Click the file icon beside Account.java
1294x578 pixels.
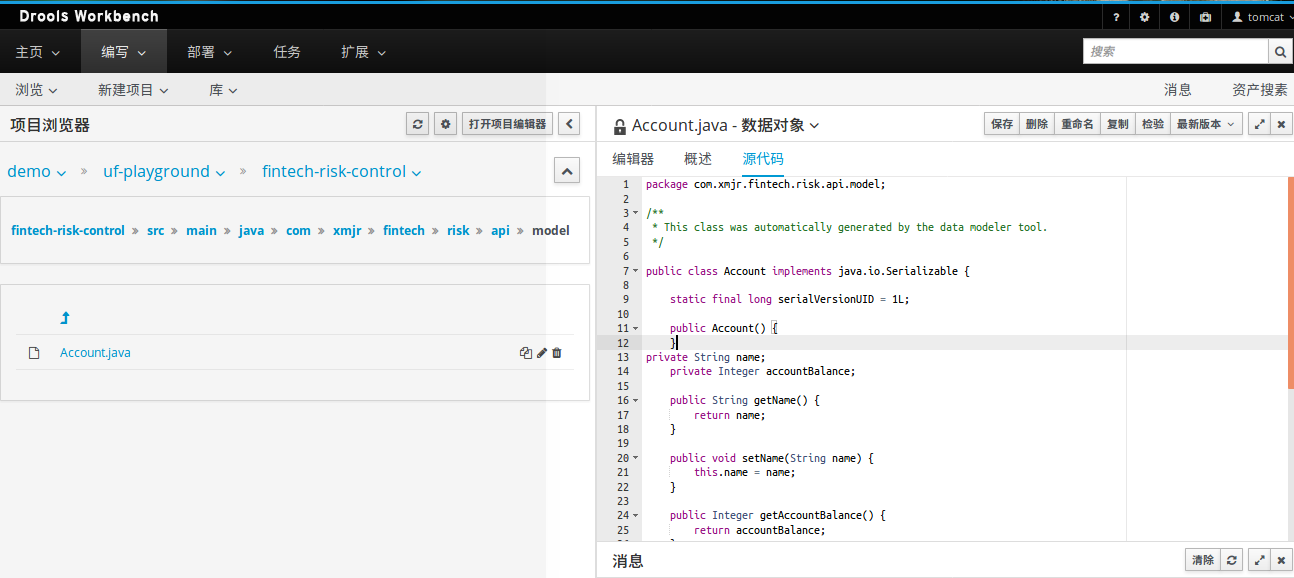(x=34, y=353)
